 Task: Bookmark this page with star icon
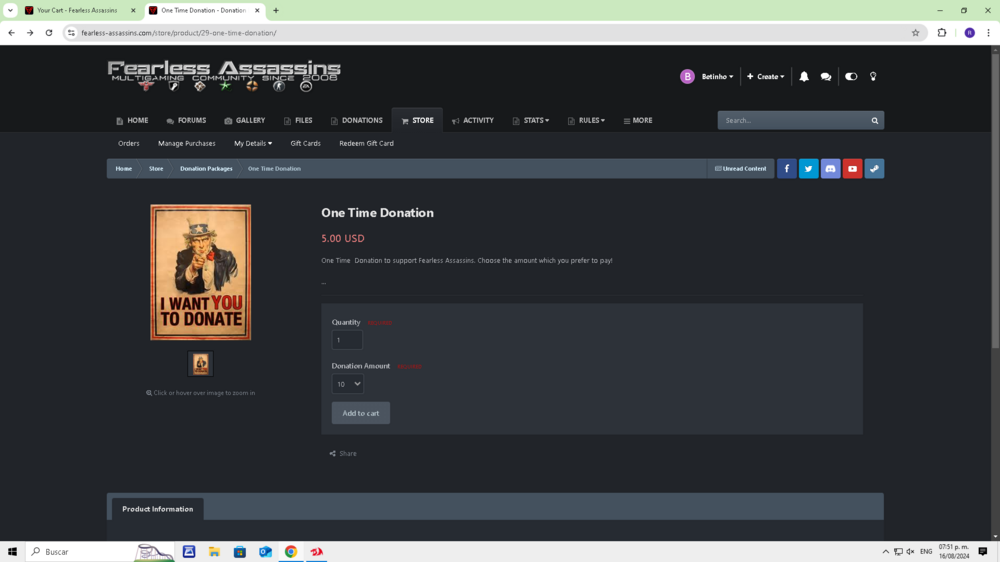point(915,33)
